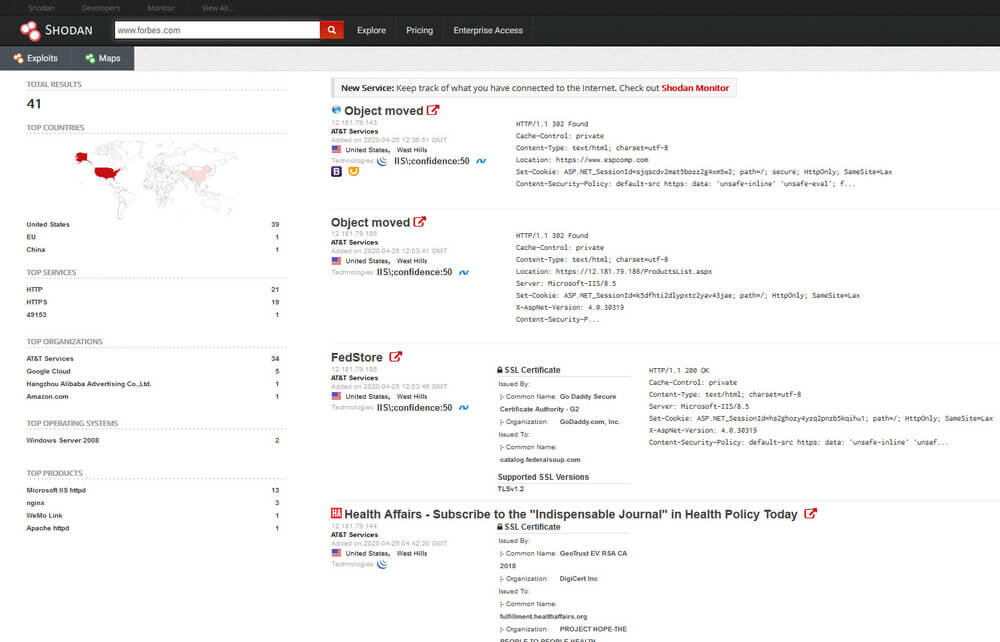Open the Explore menu item
This screenshot has height=642, width=1000.
[371, 30]
